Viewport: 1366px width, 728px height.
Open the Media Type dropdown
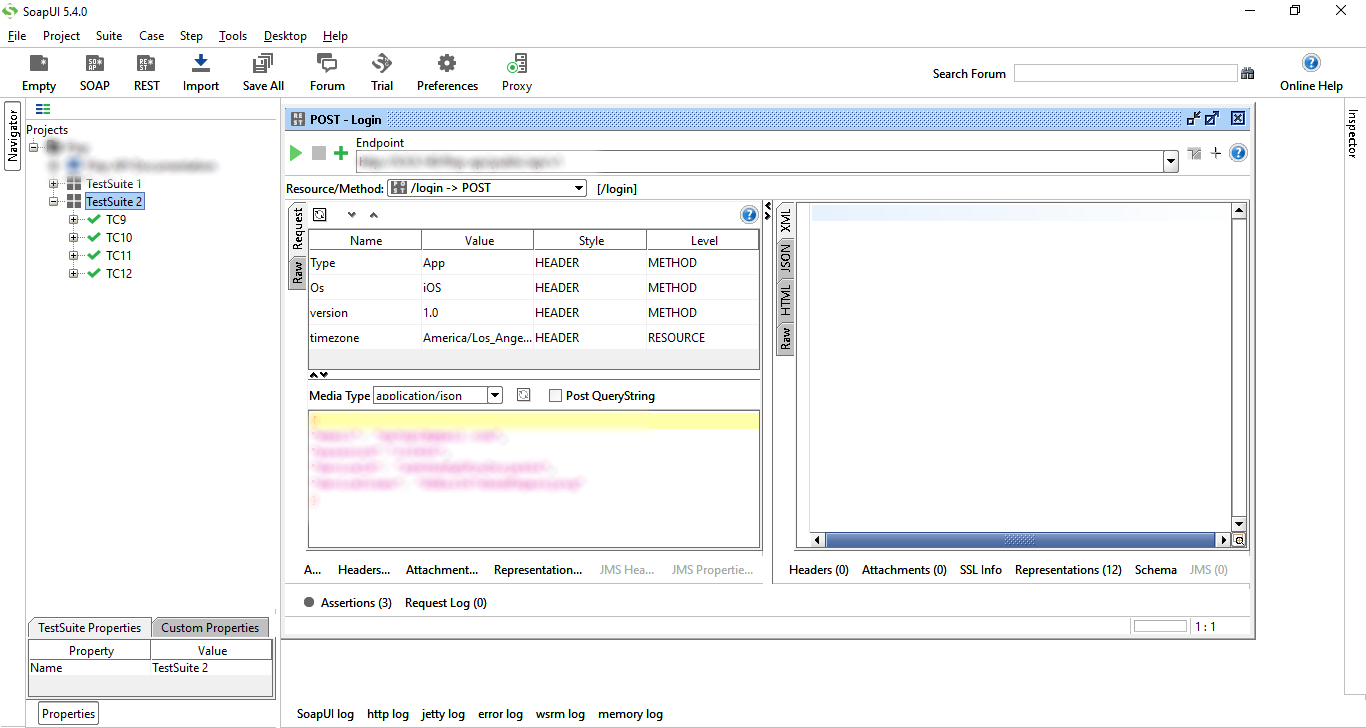coord(495,394)
